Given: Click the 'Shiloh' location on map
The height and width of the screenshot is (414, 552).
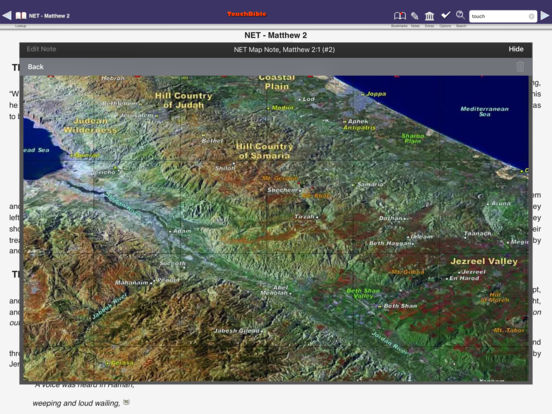Looking at the screenshot, I should pyautogui.click(x=225, y=168).
